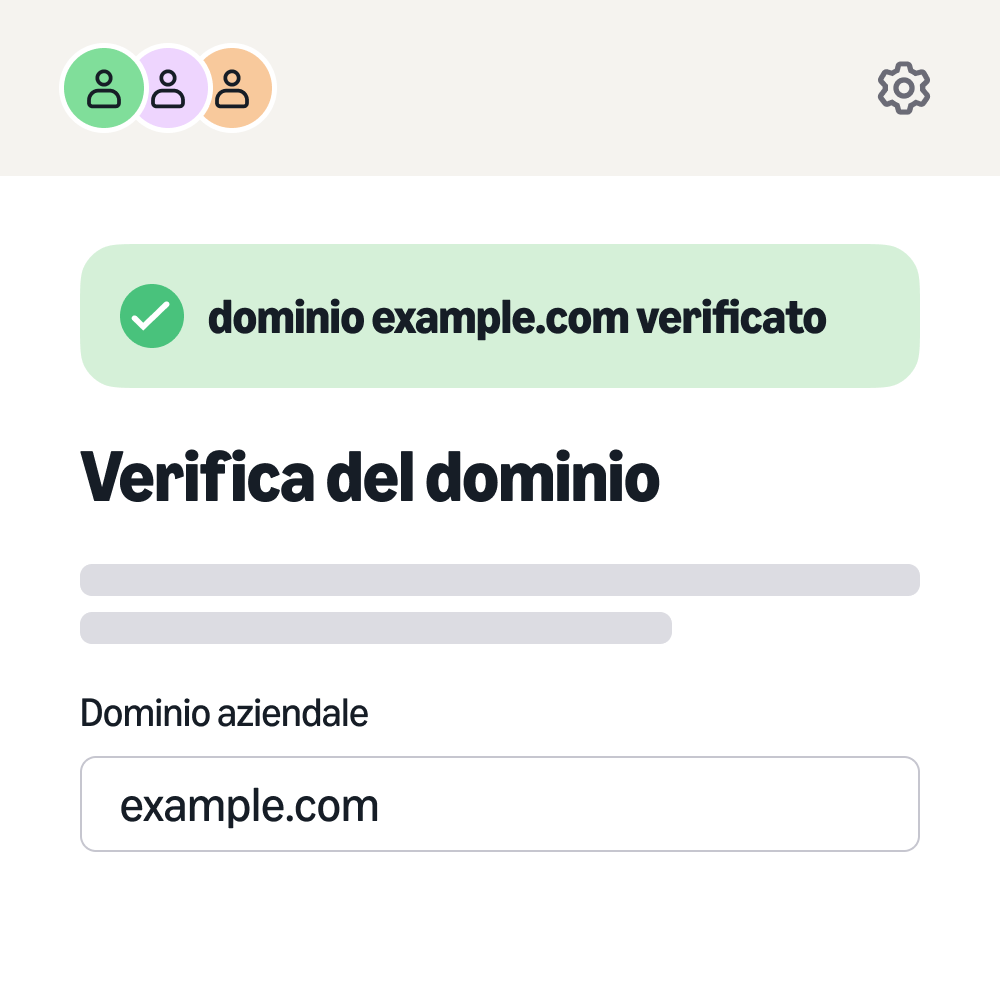The width and height of the screenshot is (1000, 1000).
Task: Click the leftmost avatar's circular border
Action: point(66,88)
